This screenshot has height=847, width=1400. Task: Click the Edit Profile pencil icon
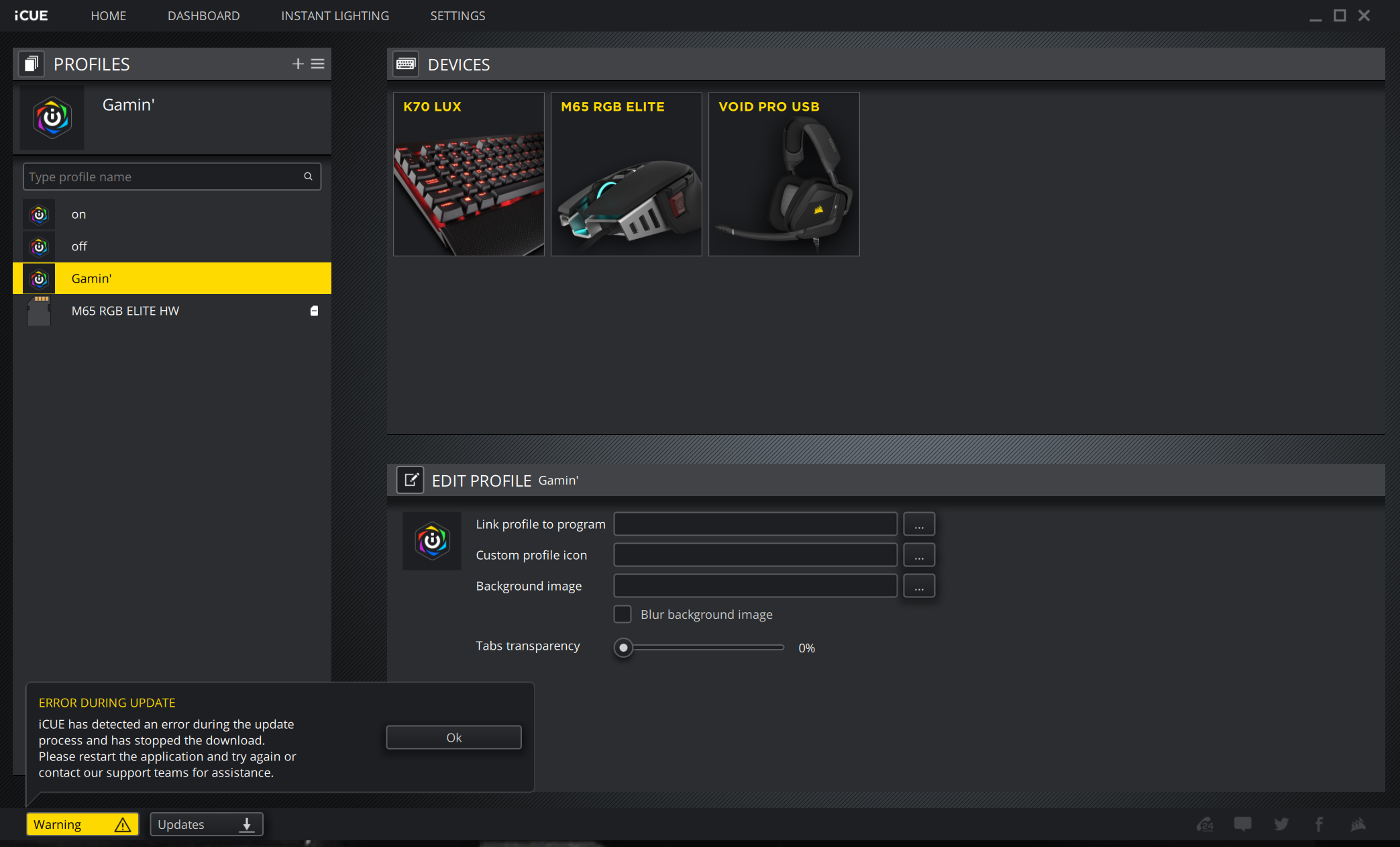click(411, 481)
